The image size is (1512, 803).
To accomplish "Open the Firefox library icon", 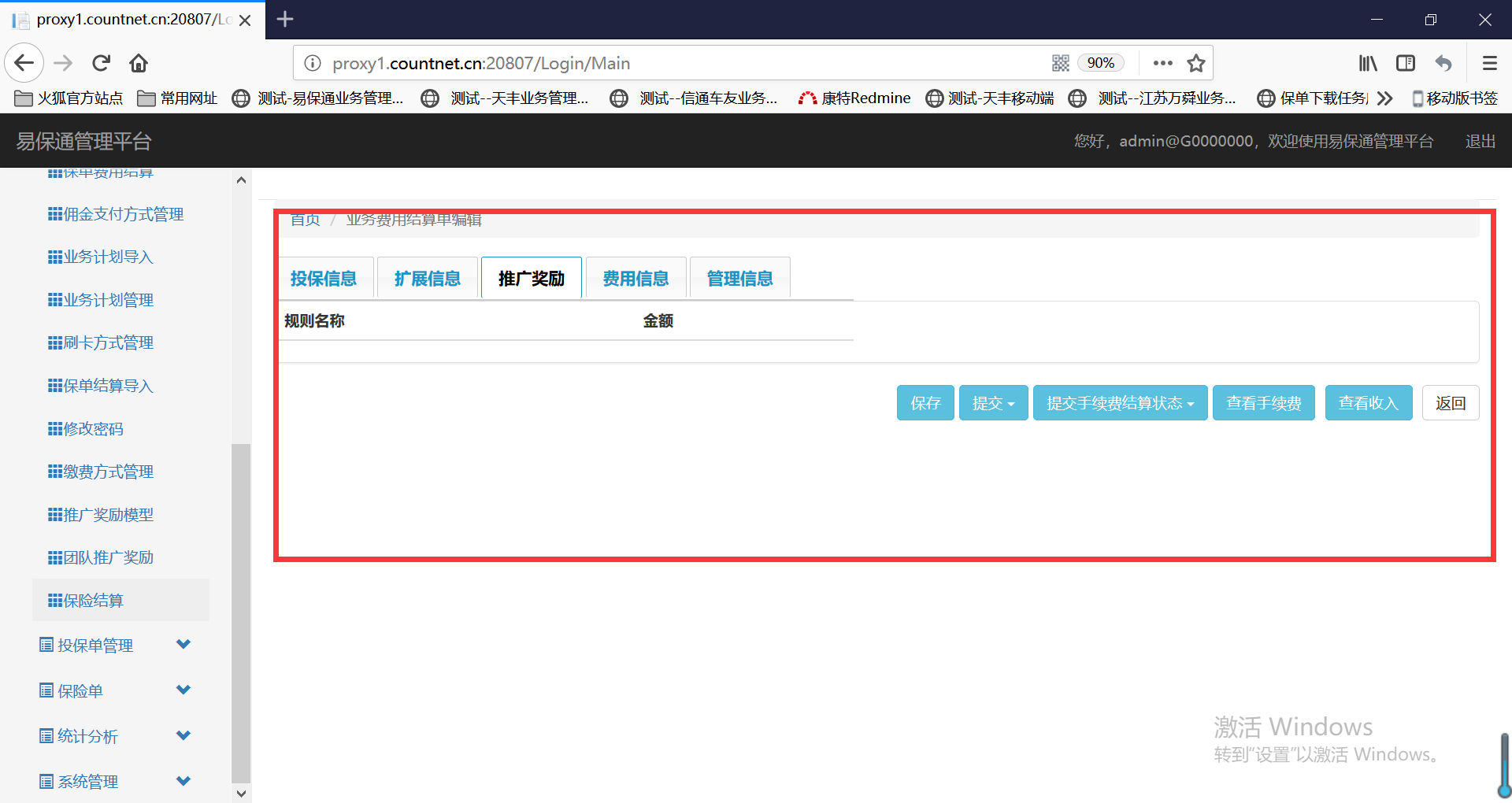I will coord(1368,63).
